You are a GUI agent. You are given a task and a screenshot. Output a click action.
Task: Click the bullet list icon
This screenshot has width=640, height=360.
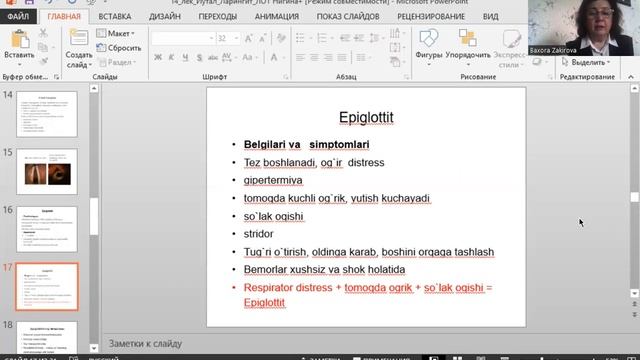(x=300, y=38)
